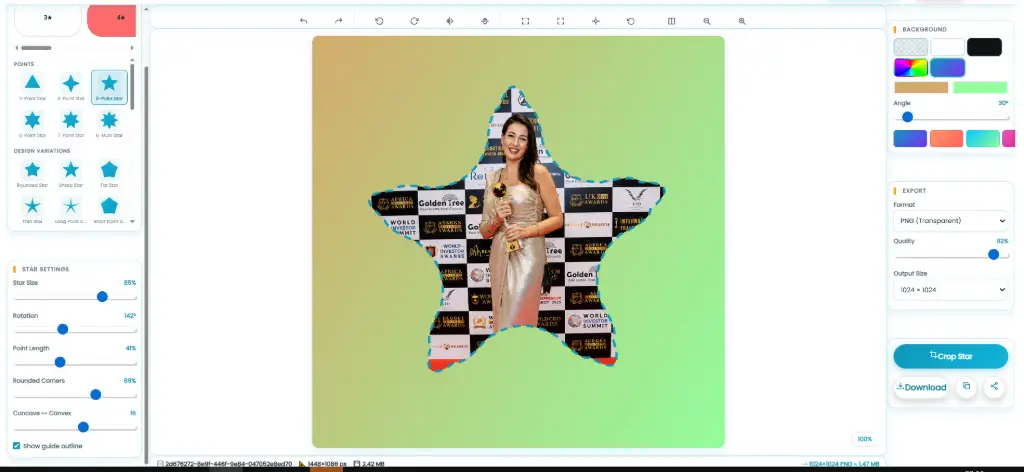The width and height of the screenshot is (1024, 472).
Task: Pick the Rounded Star design variation
Action: pos(33,174)
